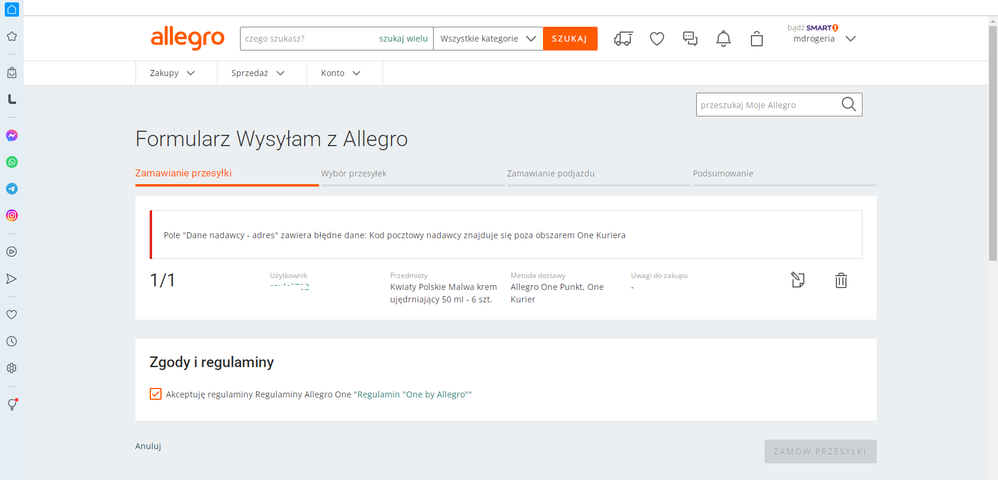Viewport: 998px width, 480px height.
Task: Click the magnifier in Moje Allegro search
Action: click(849, 104)
